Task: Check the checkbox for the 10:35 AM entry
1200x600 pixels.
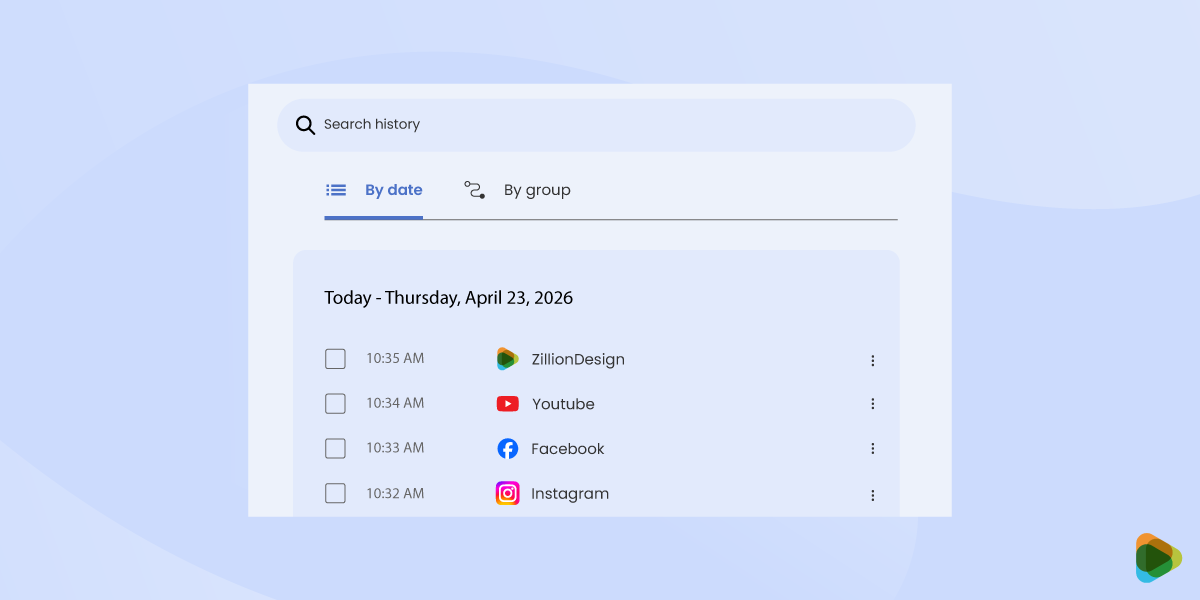Action: [335, 358]
